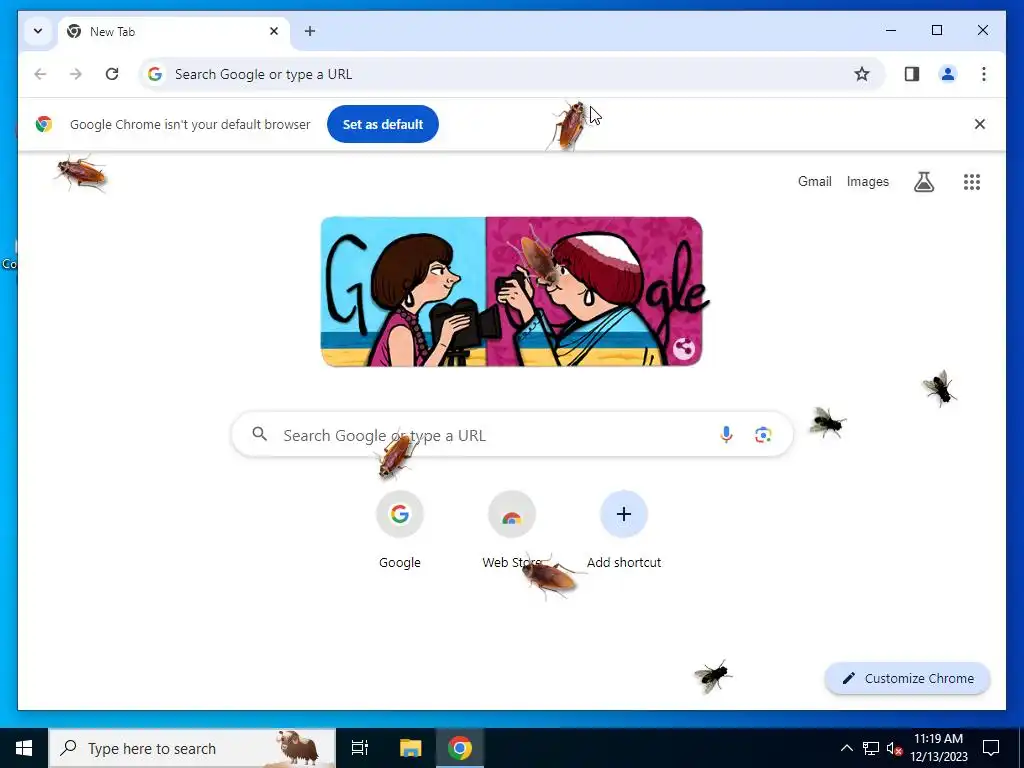
Task: Search by image with Google Lens icon
Action: (x=763, y=434)
